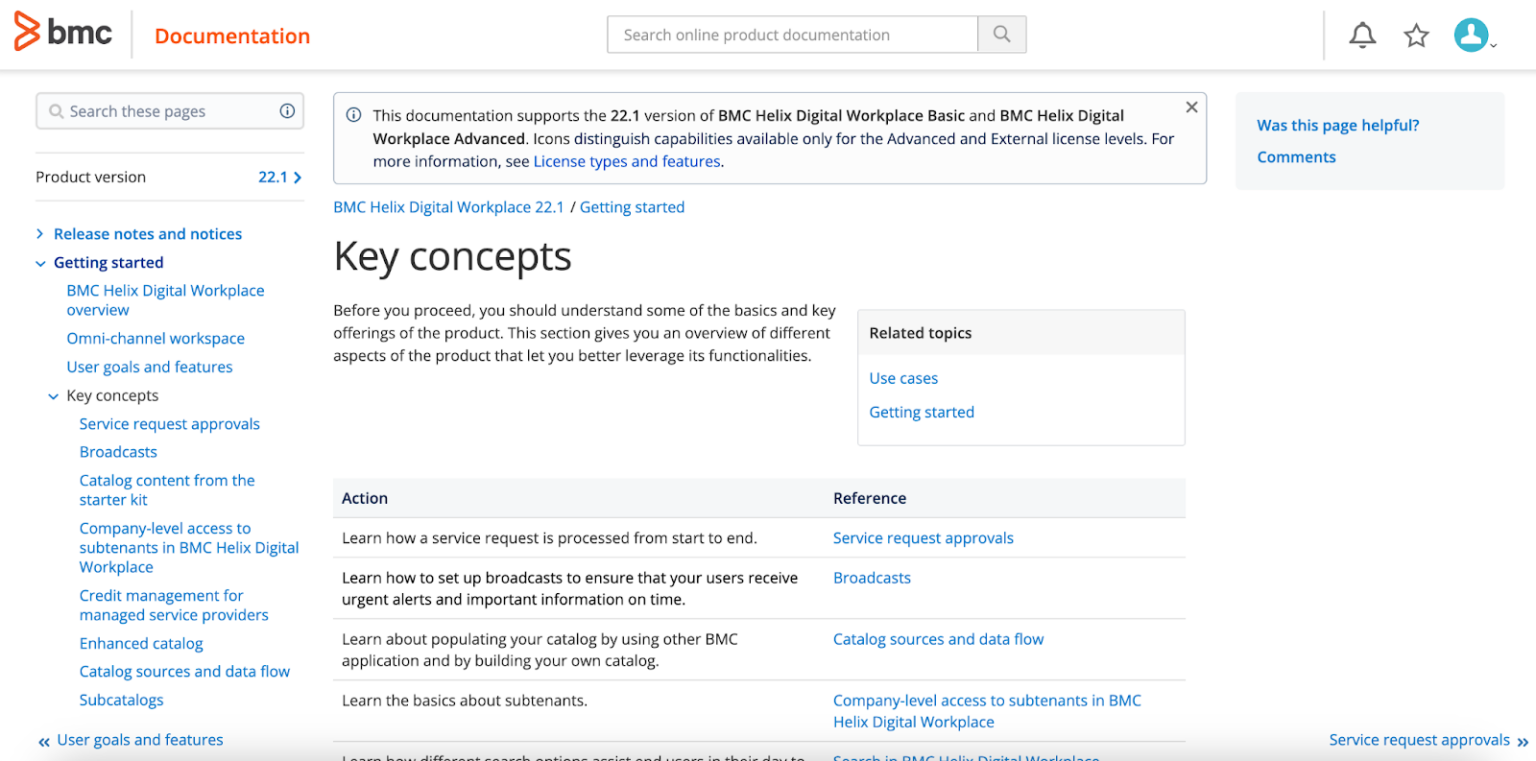This screenshot has height=761, width=1536.
Task: Dismiss the version support banner
Action: tap(1191, 106)
